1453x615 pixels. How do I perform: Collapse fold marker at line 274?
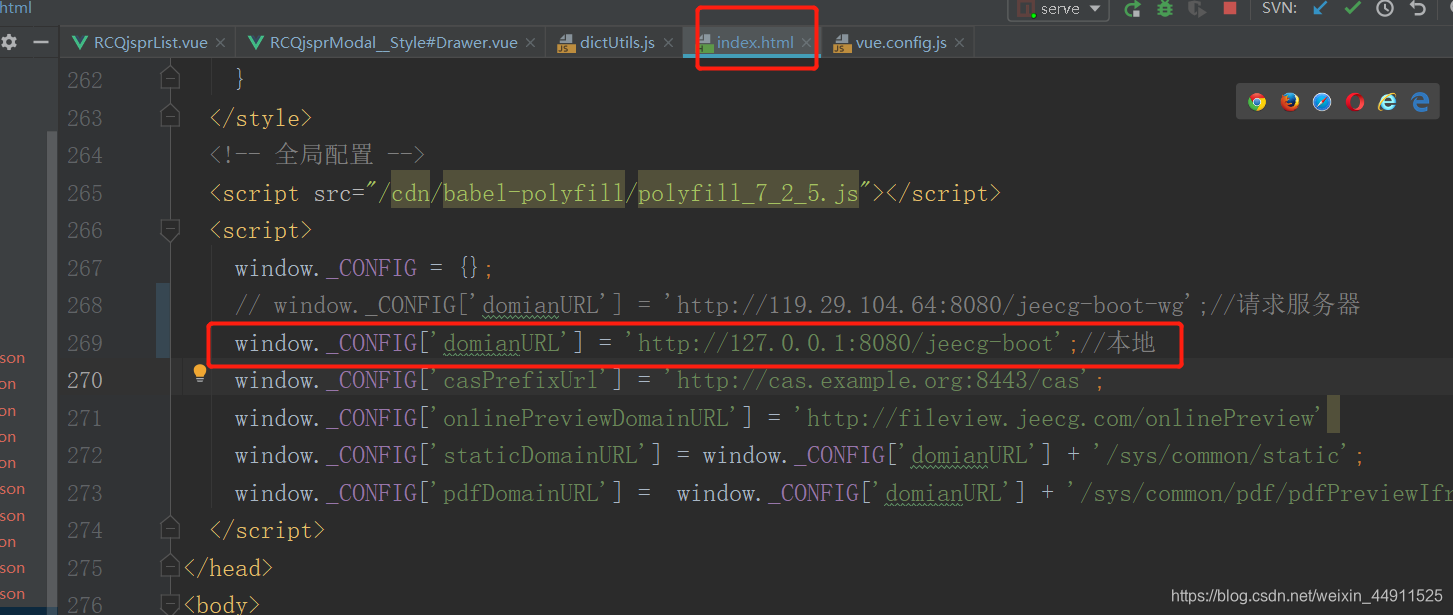[170, 530]
